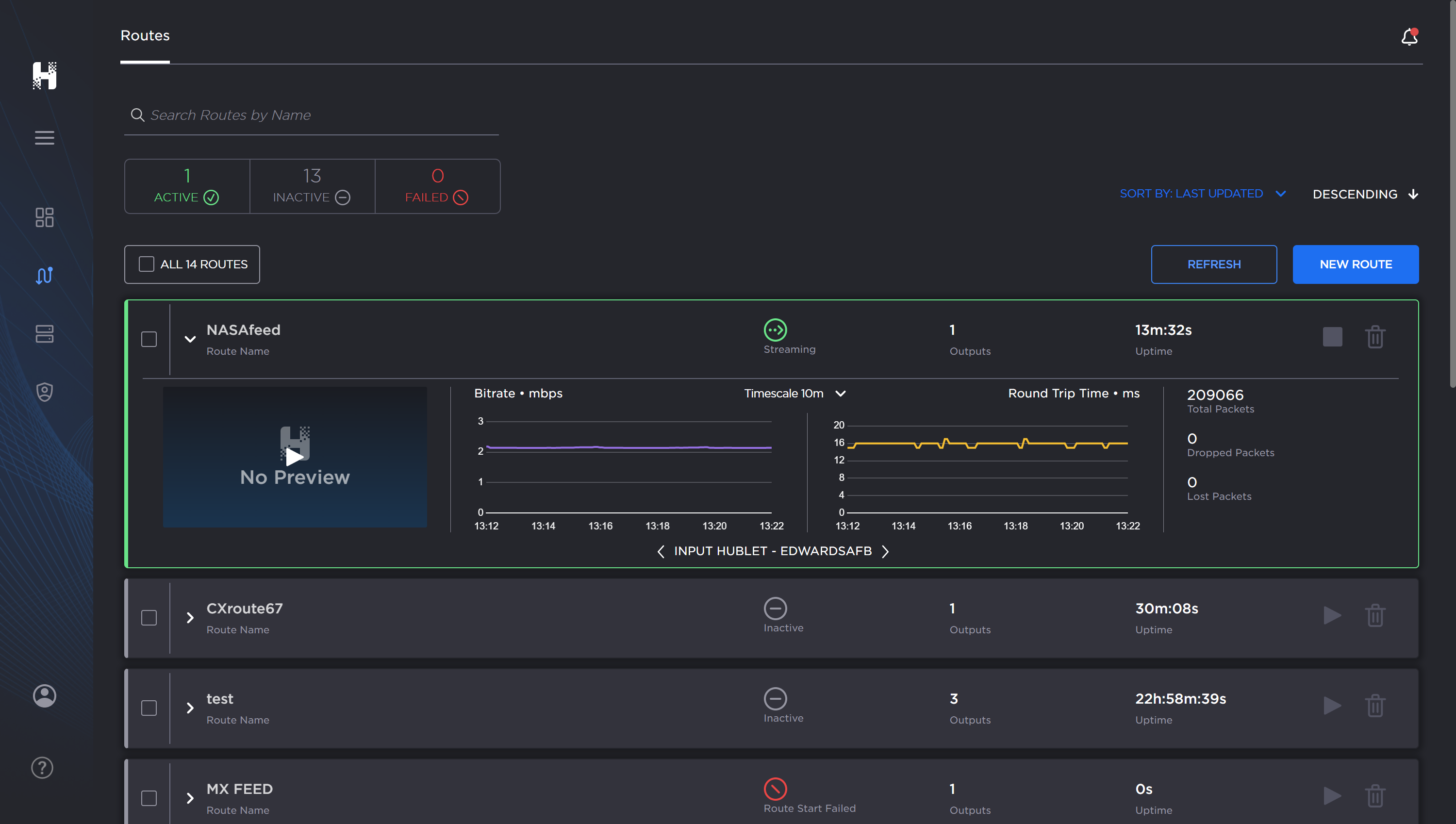Open the help question mark icon
Screen dimensions: 1456x824
pyautogui.click(x=42, y=767)
